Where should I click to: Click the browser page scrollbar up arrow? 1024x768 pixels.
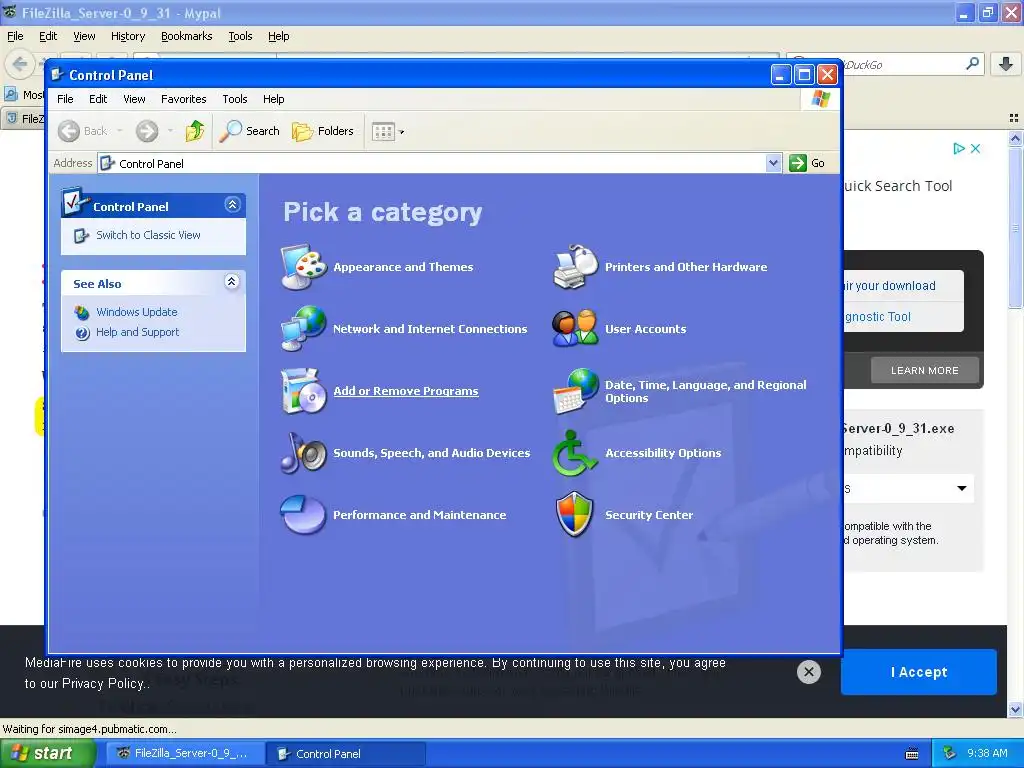pyautogui.click(x=1015, y=138)
